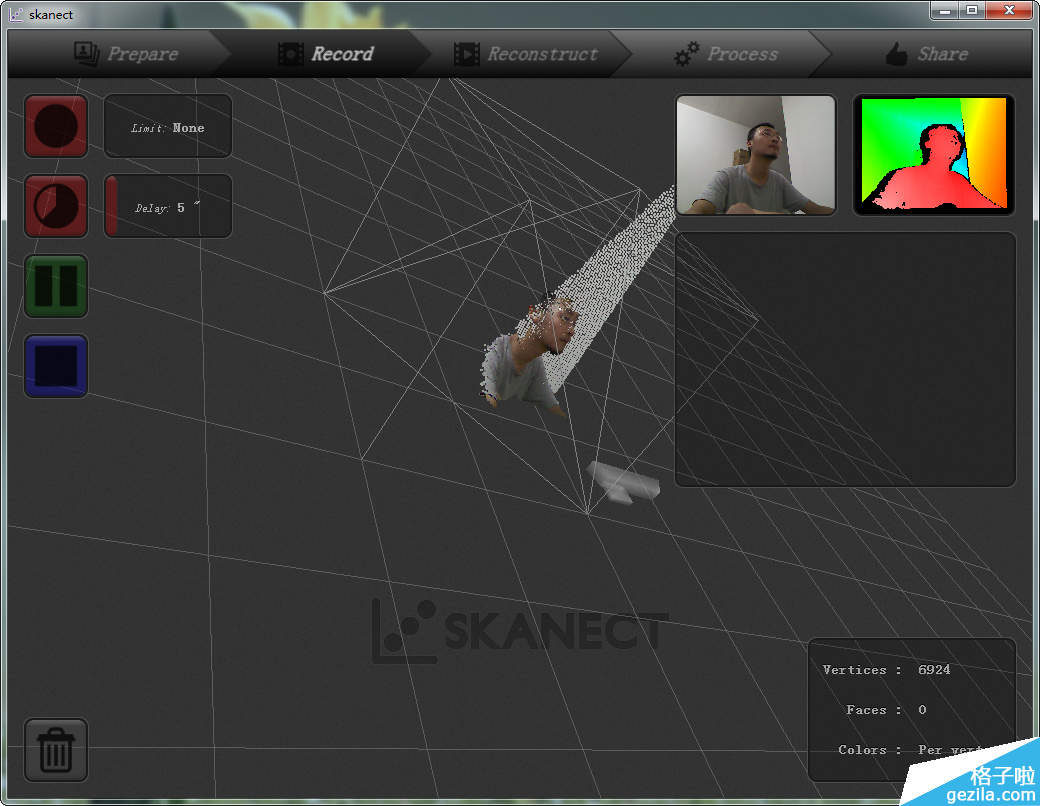Go to the Reconstruct tab
Viewport: 1040px width, 806px height.
526,54
